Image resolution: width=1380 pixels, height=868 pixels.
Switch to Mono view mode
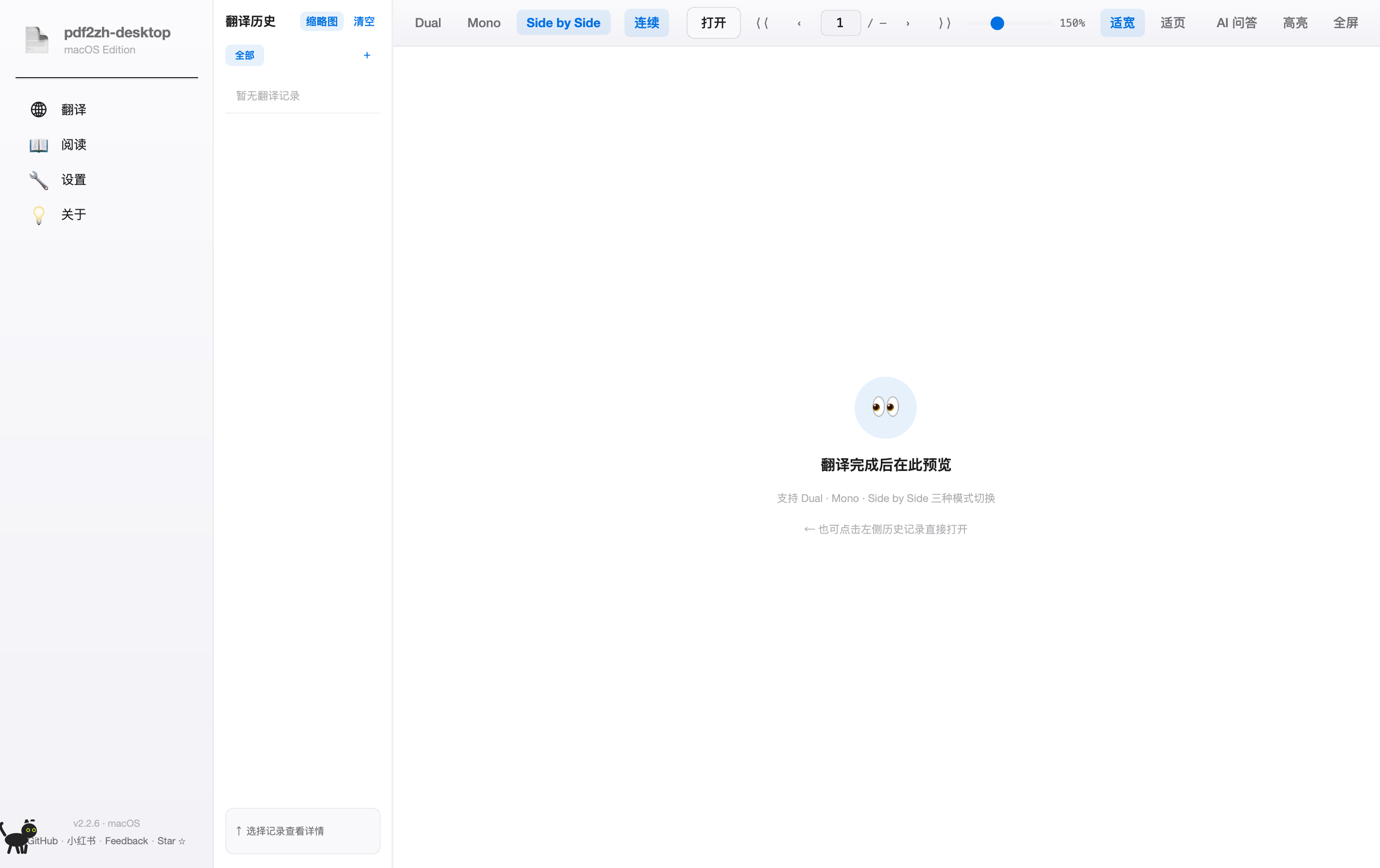click(x=484, y=23)
